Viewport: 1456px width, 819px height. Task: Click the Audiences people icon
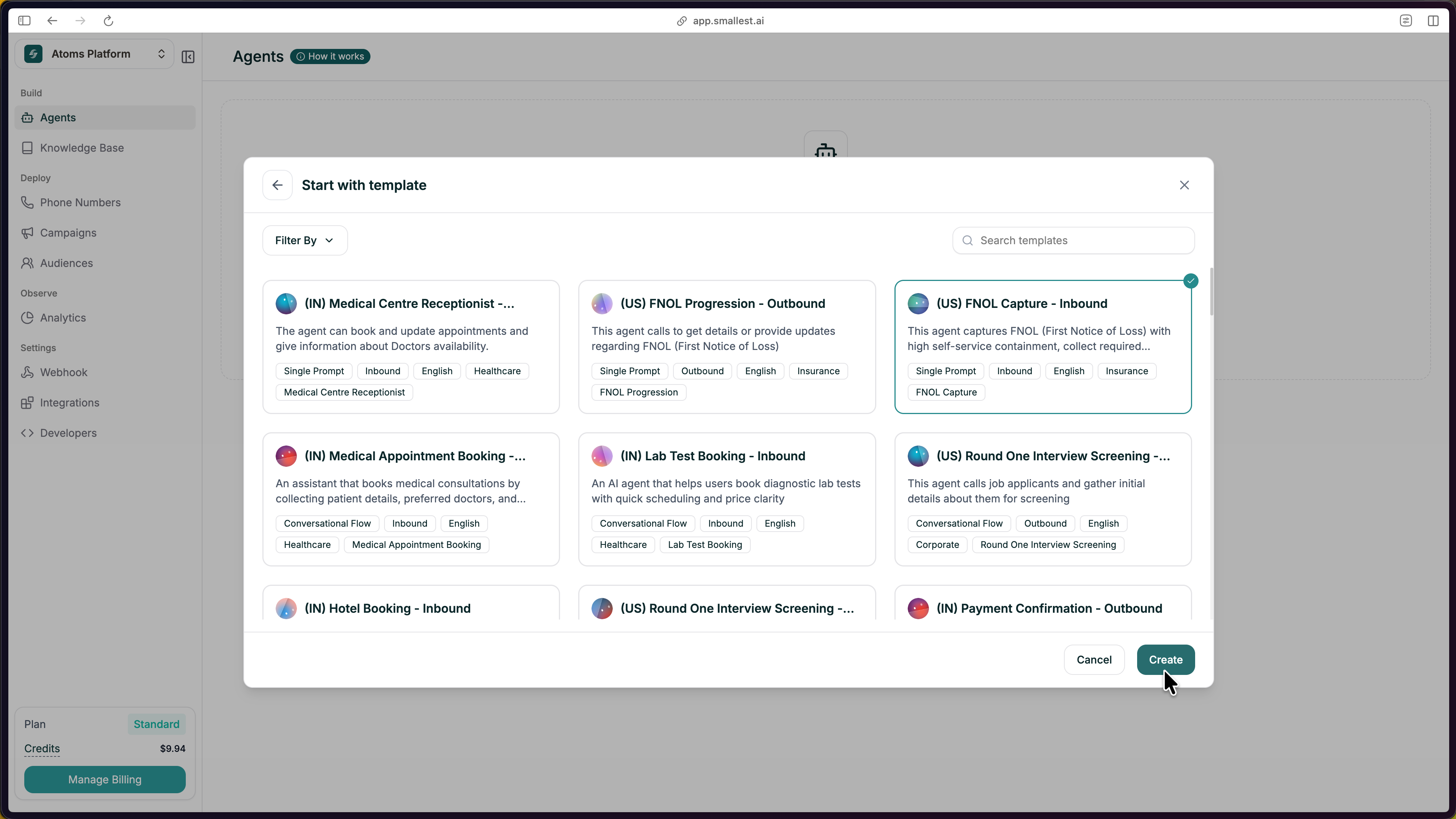point(28,263)
